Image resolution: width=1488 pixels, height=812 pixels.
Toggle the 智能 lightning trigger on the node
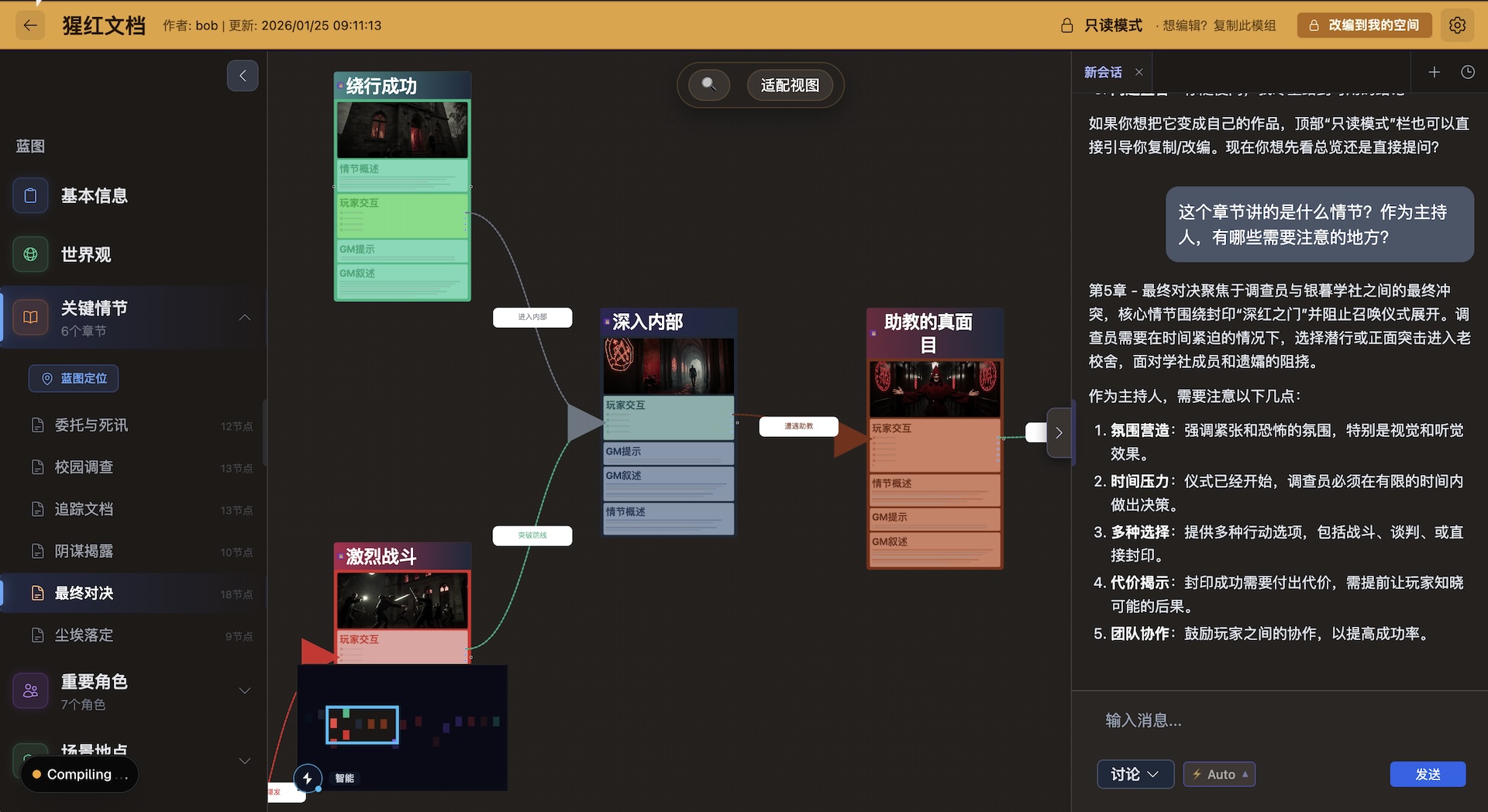[x=308, y=779]
